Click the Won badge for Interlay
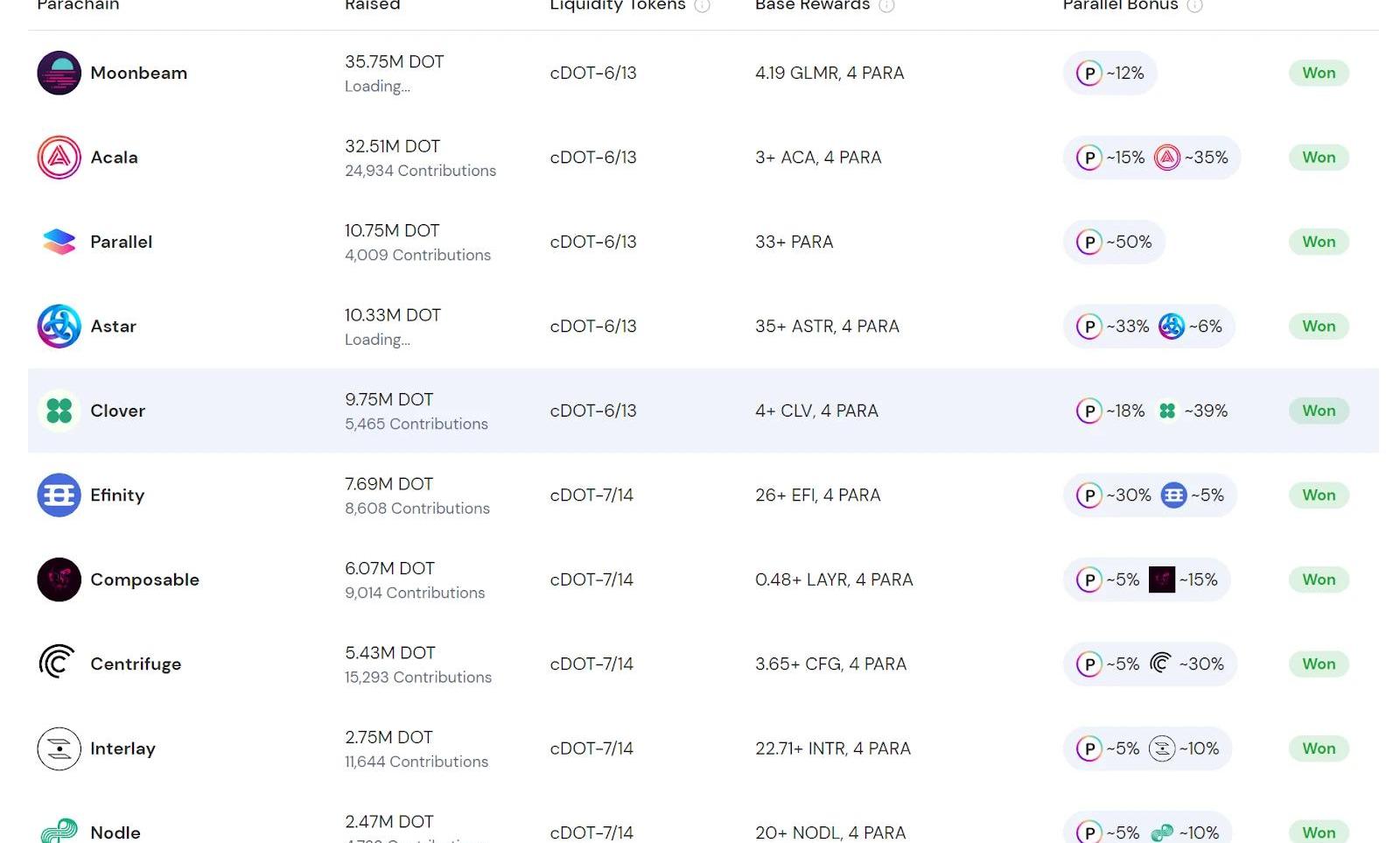 [x=1319, y=748]
